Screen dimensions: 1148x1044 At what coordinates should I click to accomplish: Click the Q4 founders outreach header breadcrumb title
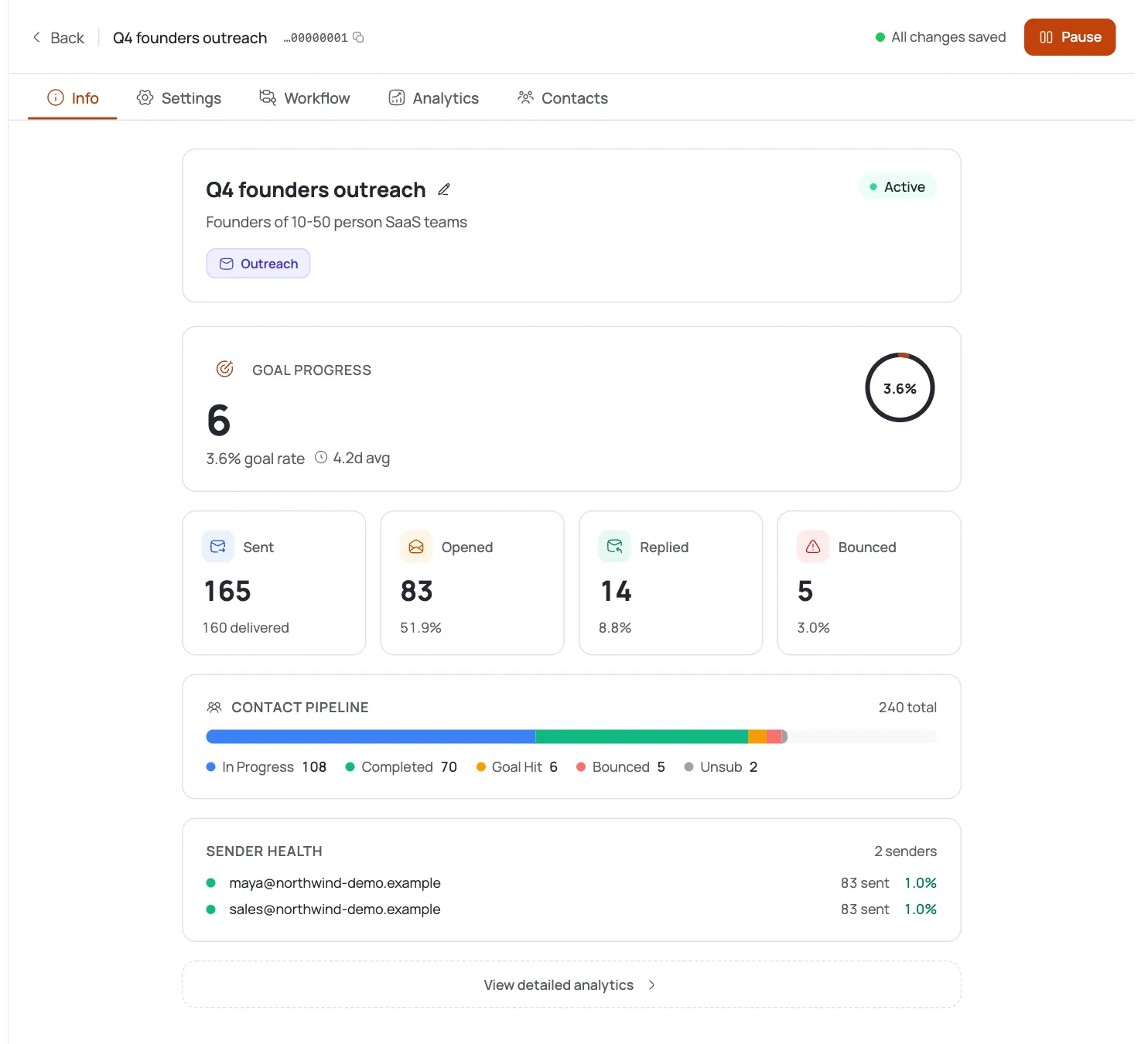pos(190,38)
